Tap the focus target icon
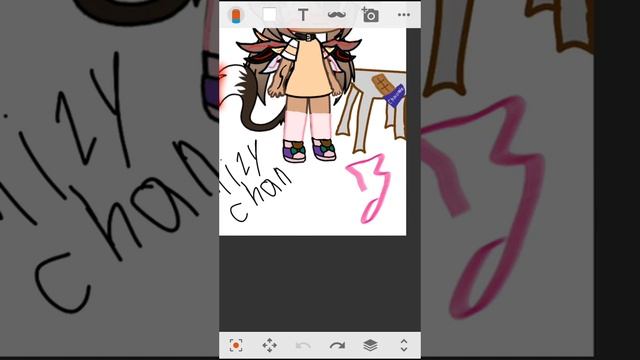 (x=236, y=345)
